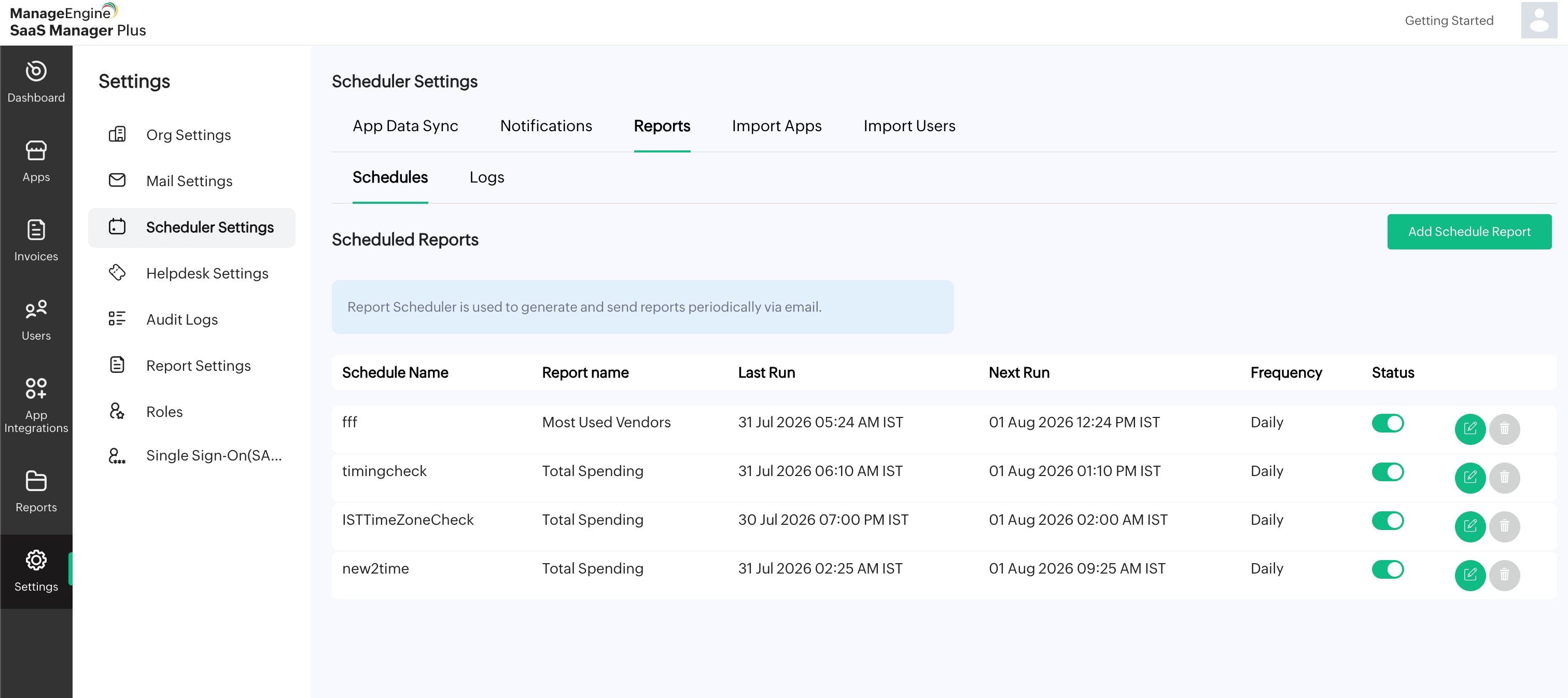
Task: Open Single Sign-On settings
Action: coord(191,455)
